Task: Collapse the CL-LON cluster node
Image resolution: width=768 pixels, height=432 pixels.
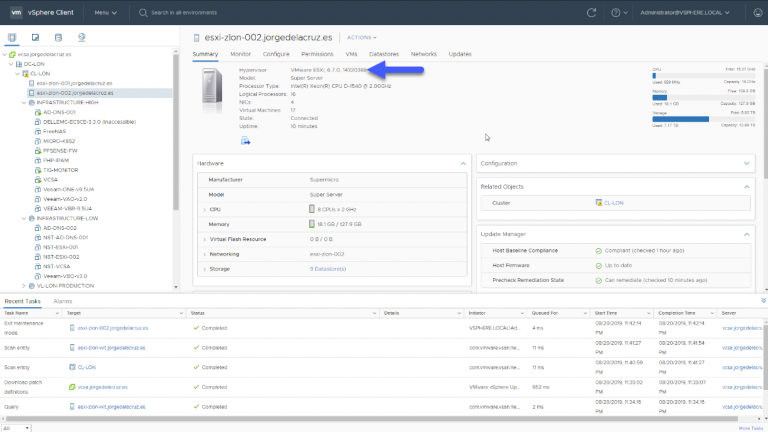Action: (x=18, y=73)
